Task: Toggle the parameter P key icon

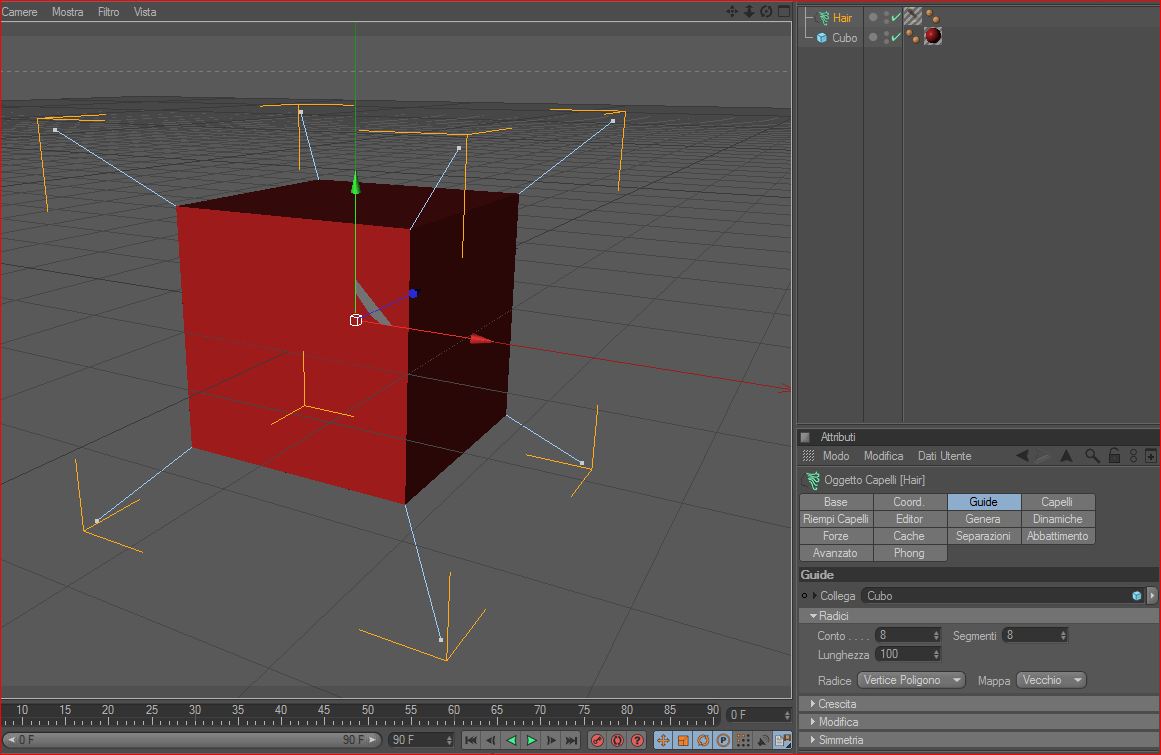Action: pyautogui.click(x=723, y=739)
